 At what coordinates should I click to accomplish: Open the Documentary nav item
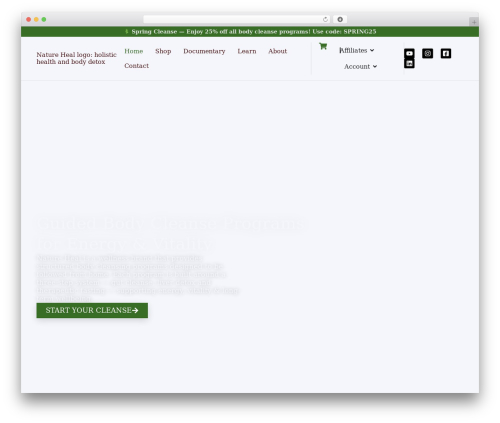point(204,51)
